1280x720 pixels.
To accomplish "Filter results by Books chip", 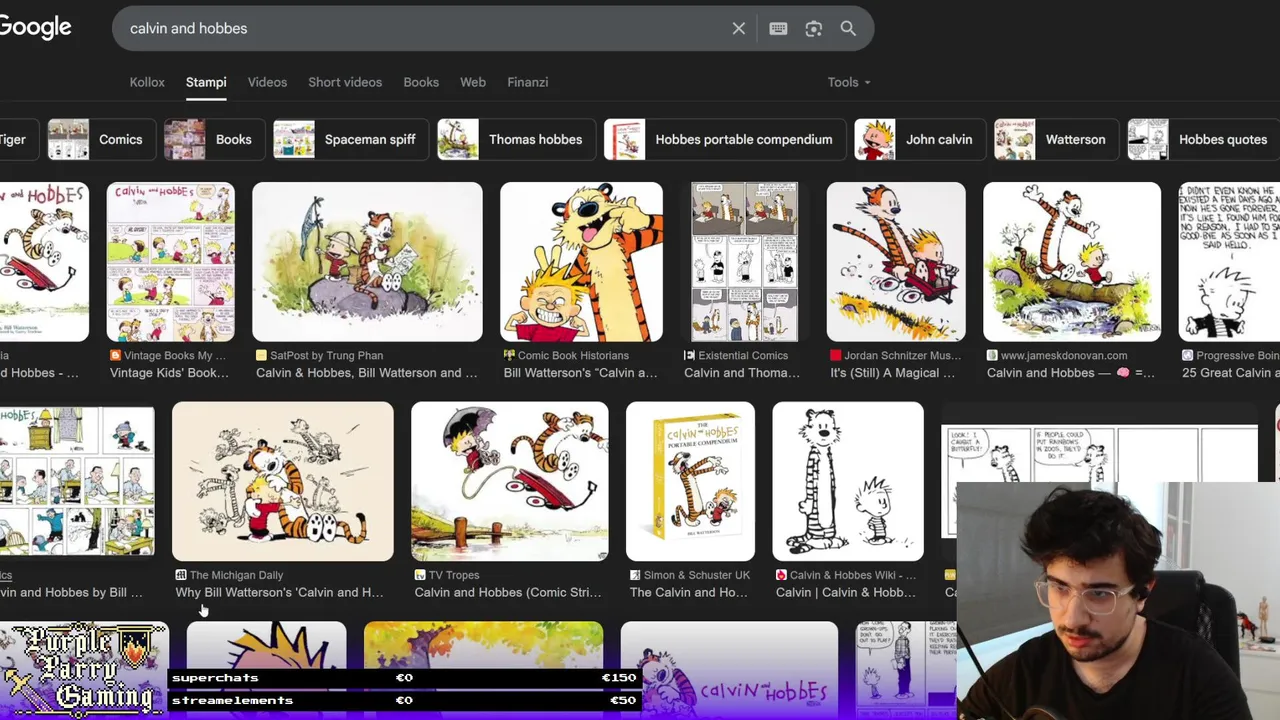I will (213, 139).
